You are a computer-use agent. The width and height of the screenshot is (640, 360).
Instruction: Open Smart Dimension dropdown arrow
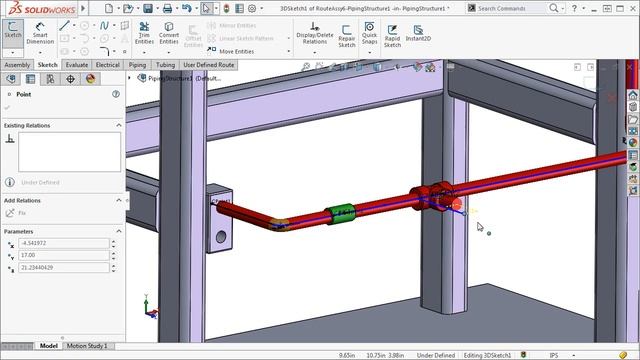(40, 53)
